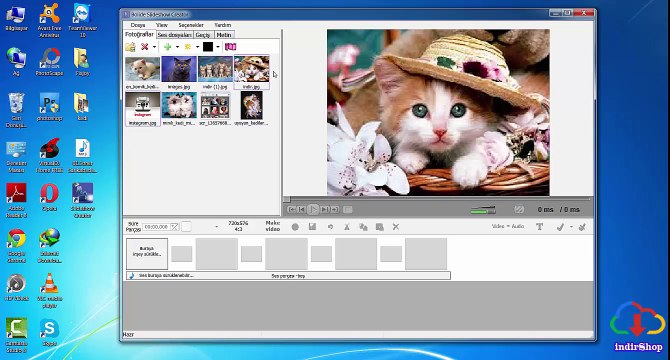Click the double checkmark icon
The width and height of the screenshot is (670, 360).
click(x=582, y=227)
